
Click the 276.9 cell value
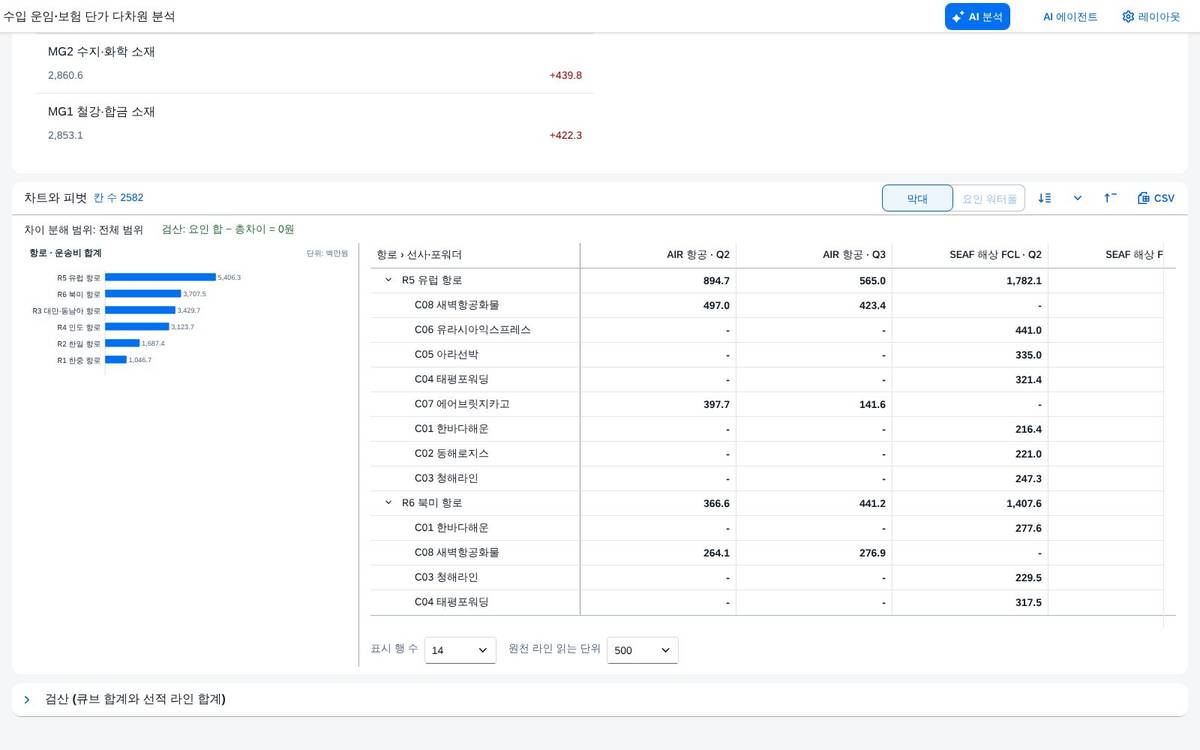click(x=871, y=552)
